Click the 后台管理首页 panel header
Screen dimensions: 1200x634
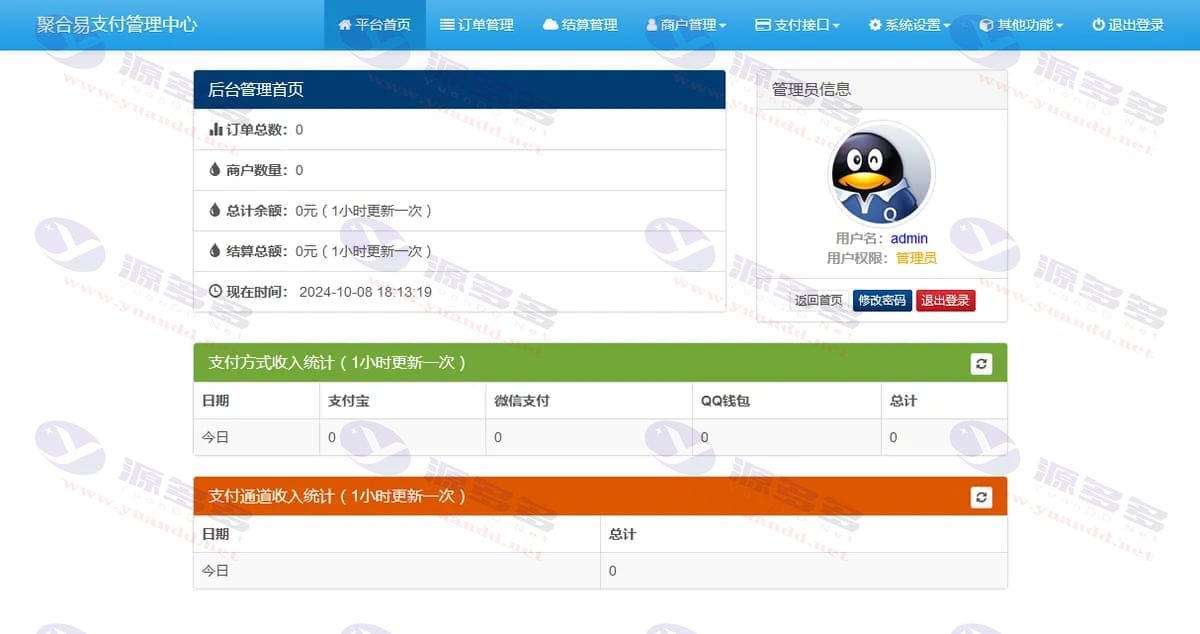click(459, 89)
